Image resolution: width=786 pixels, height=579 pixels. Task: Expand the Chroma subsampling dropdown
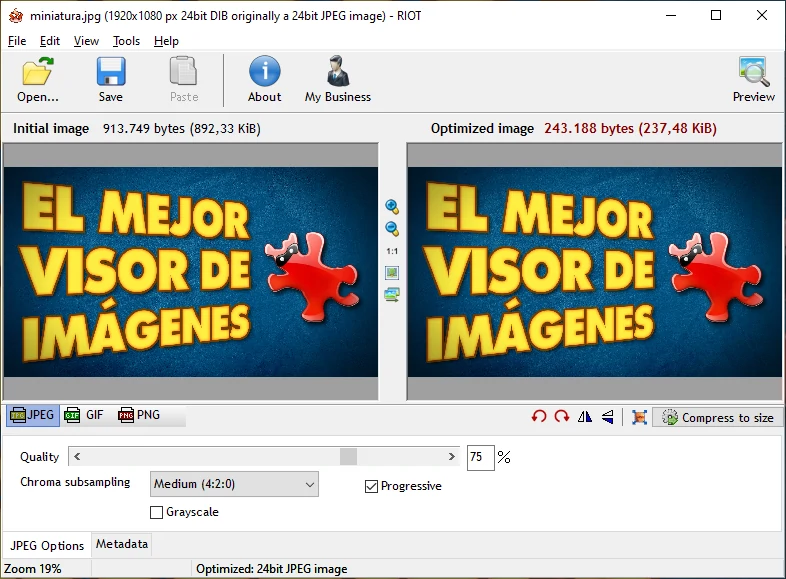[234, 484]
